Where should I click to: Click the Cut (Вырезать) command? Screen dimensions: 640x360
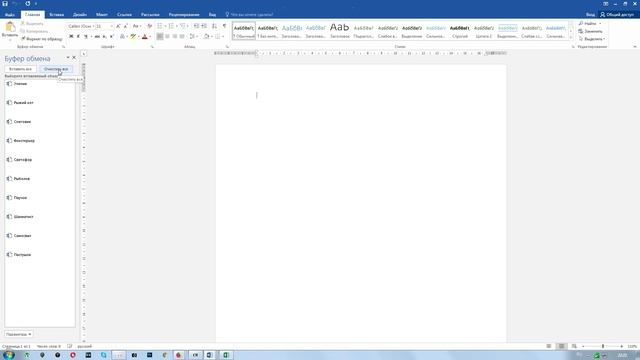(x=32, y=24)
